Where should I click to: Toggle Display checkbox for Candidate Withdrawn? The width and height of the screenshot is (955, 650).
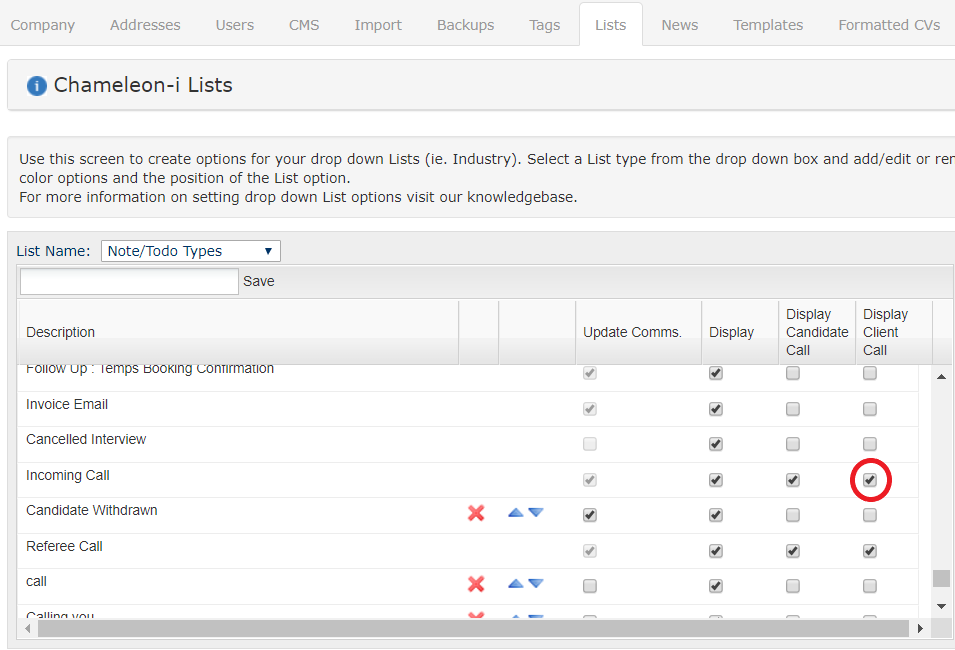click(x=716, y=515)
